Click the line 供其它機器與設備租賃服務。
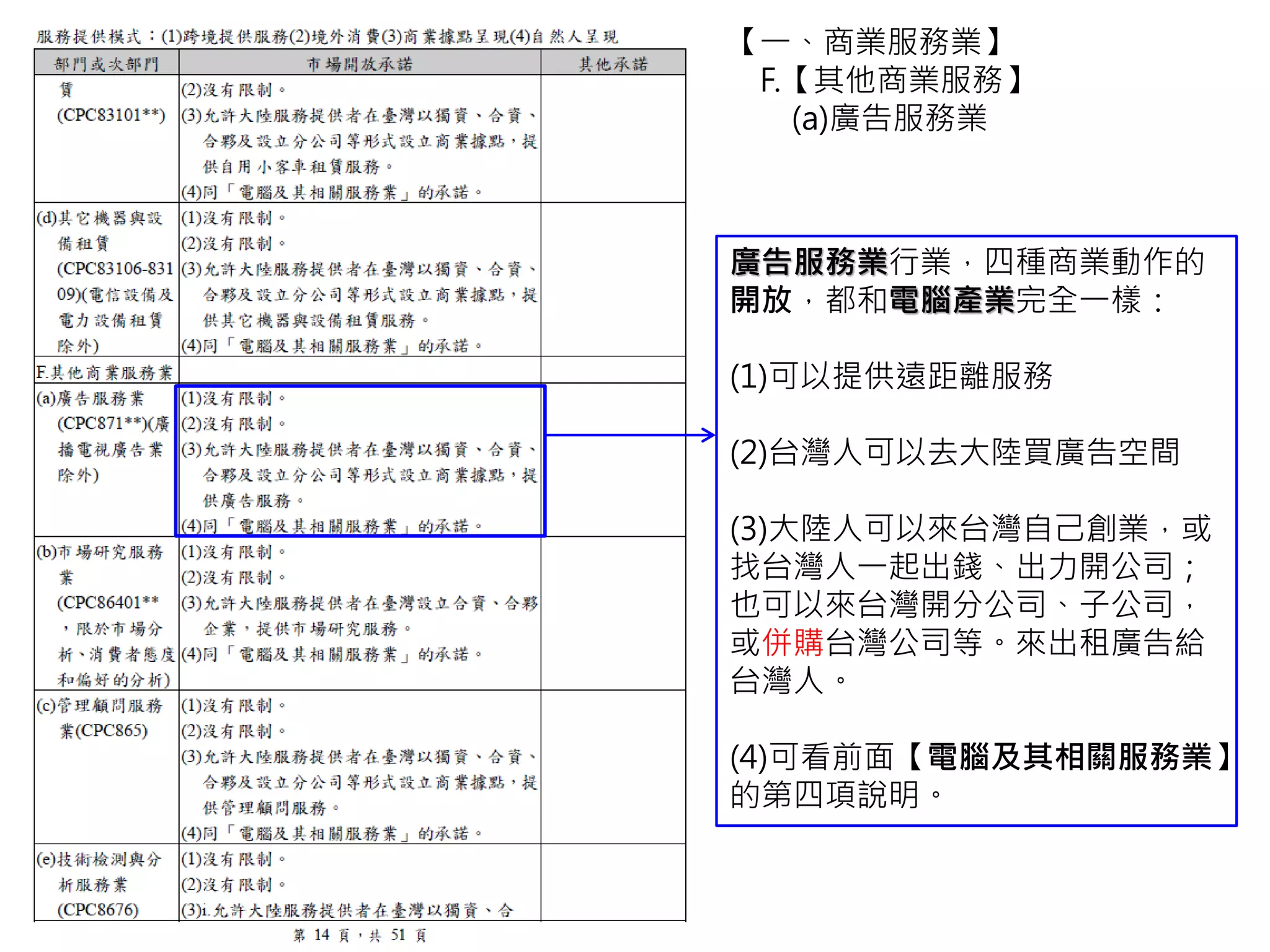The image size is (1270, 952). pos(316,320)
